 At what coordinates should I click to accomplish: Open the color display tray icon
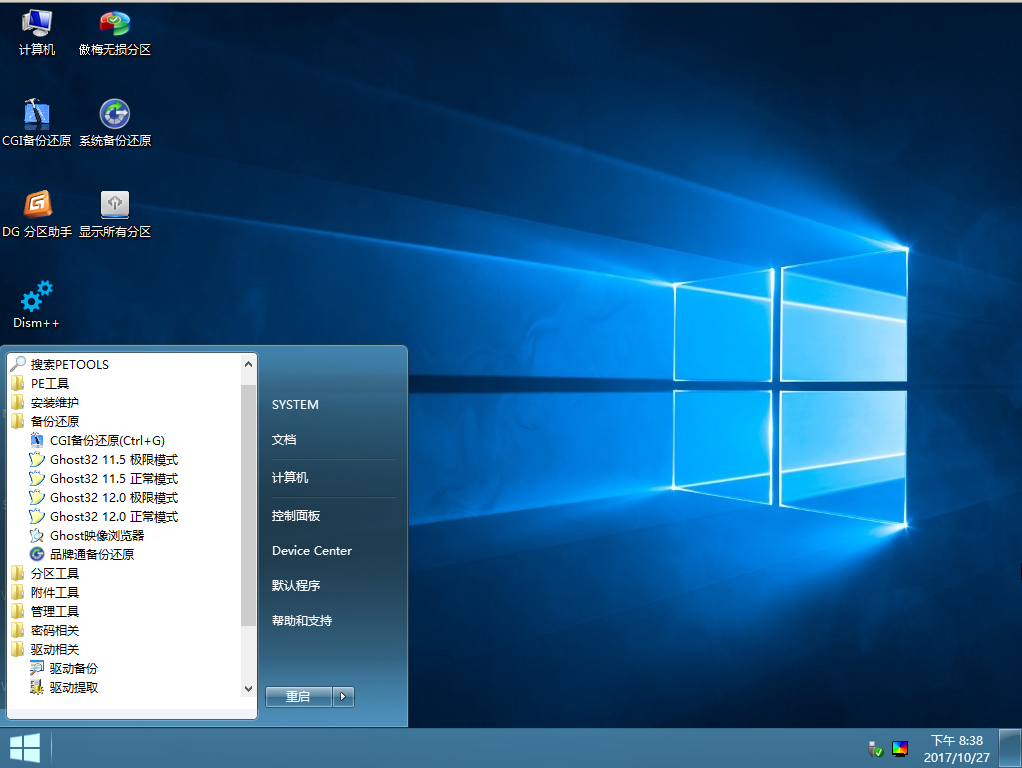coord(900,748)
